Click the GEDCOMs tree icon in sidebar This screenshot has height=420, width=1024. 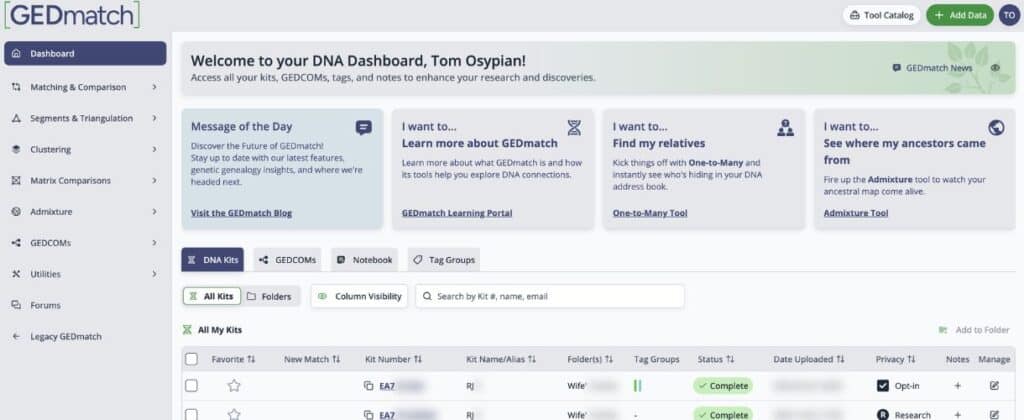(x=16, y=242)
